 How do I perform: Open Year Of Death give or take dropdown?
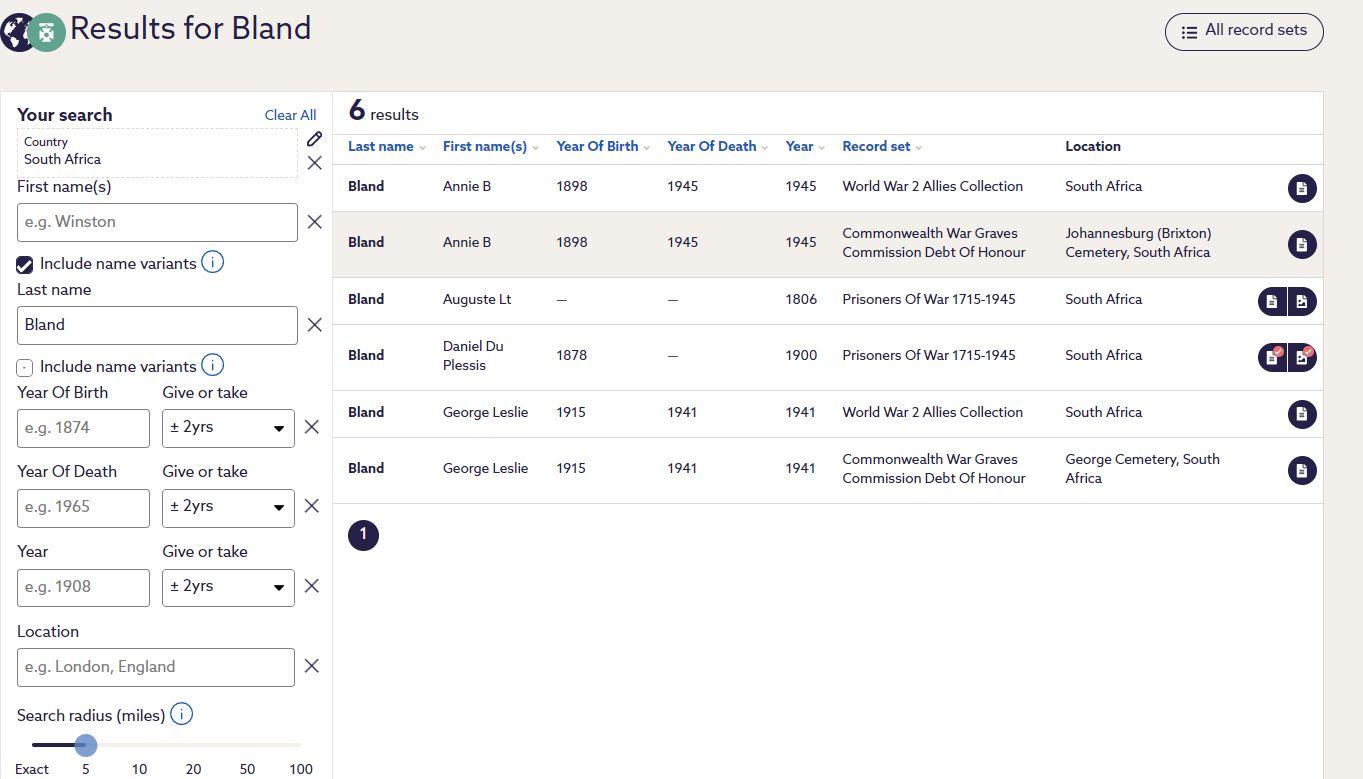pyautogui.click(x=228, y=508)
